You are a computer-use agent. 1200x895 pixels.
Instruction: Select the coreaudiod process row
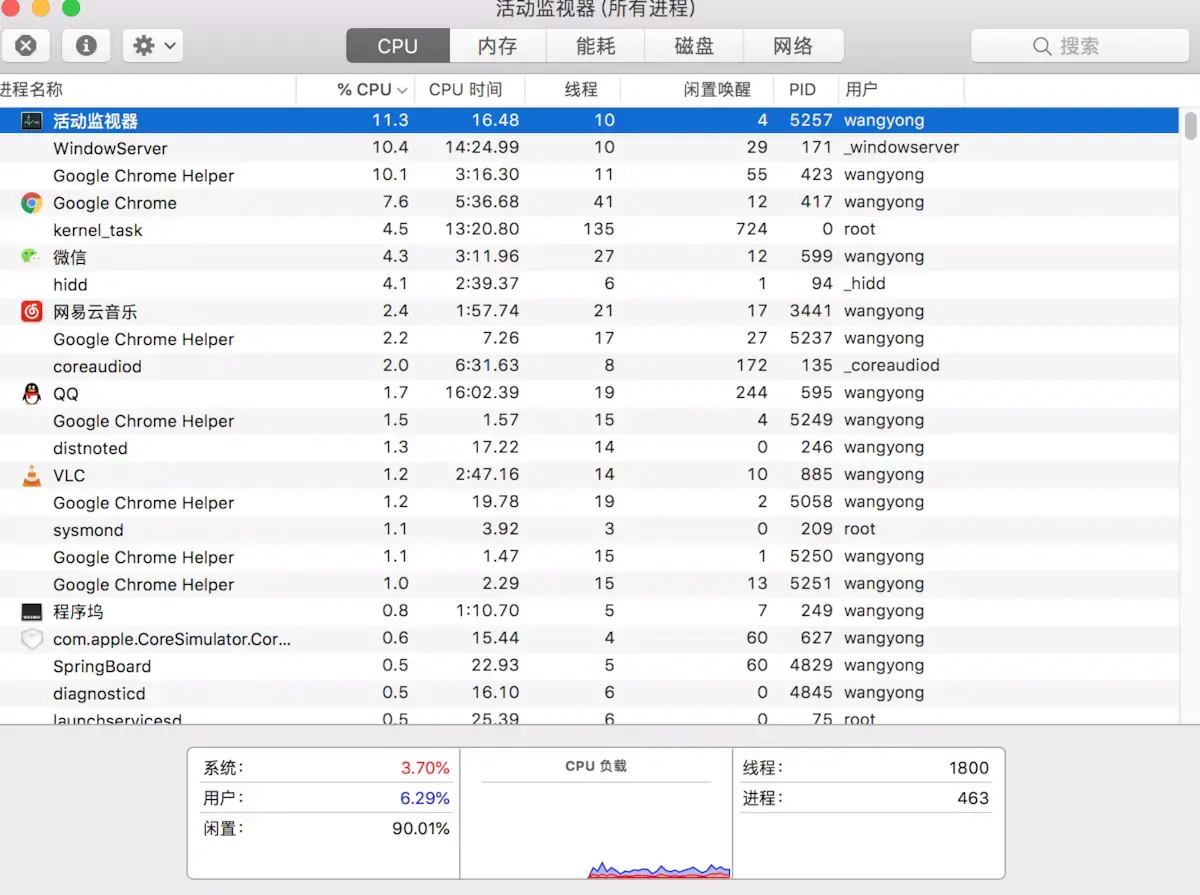(x=590, y=366)
